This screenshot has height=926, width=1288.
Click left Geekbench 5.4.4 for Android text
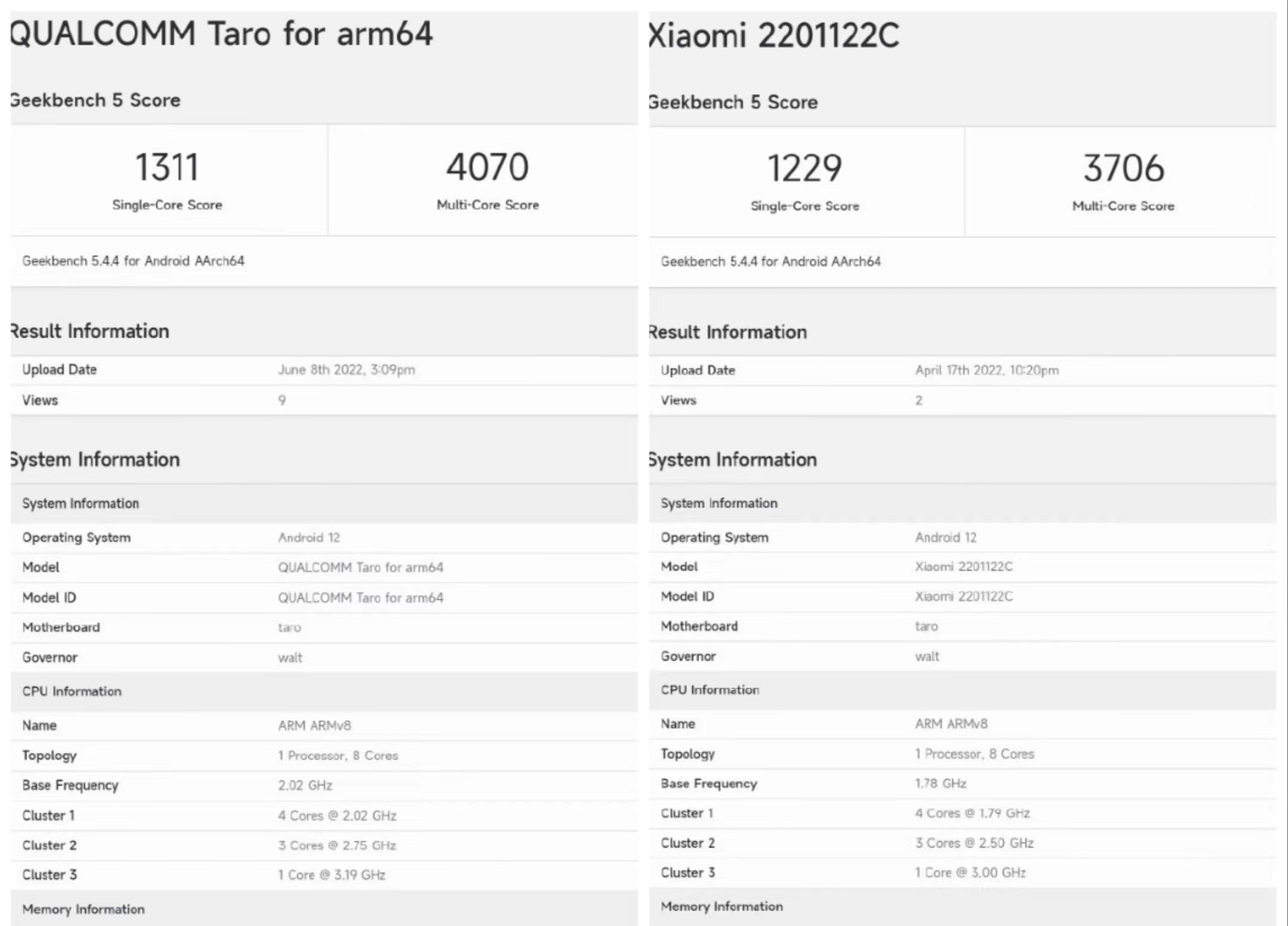pyautogui.click(x=133, y=261)
